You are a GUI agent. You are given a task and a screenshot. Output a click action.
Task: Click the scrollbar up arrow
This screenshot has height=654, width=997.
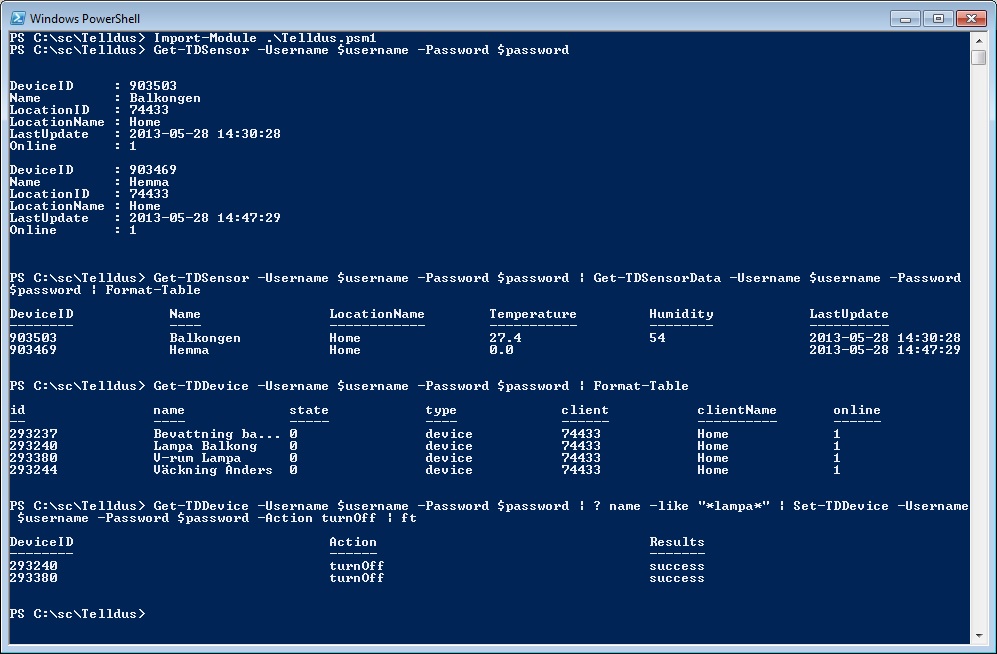tap(979, 40)
